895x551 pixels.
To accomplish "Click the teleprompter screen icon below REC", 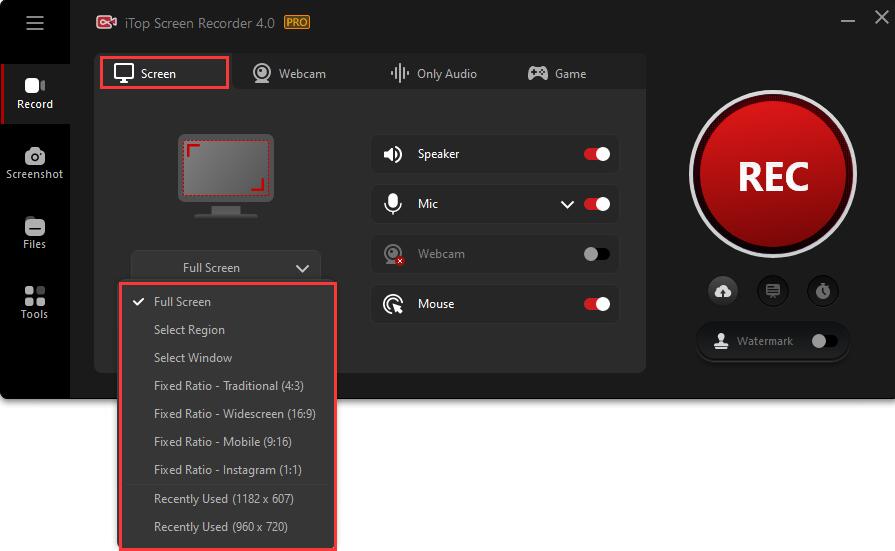I will [x=773, y=291].
